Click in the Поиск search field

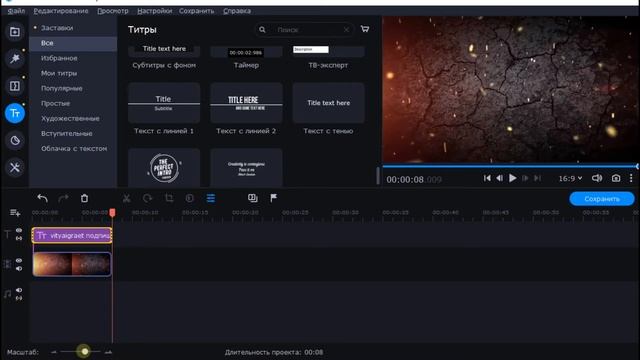(x=304, y=30)
